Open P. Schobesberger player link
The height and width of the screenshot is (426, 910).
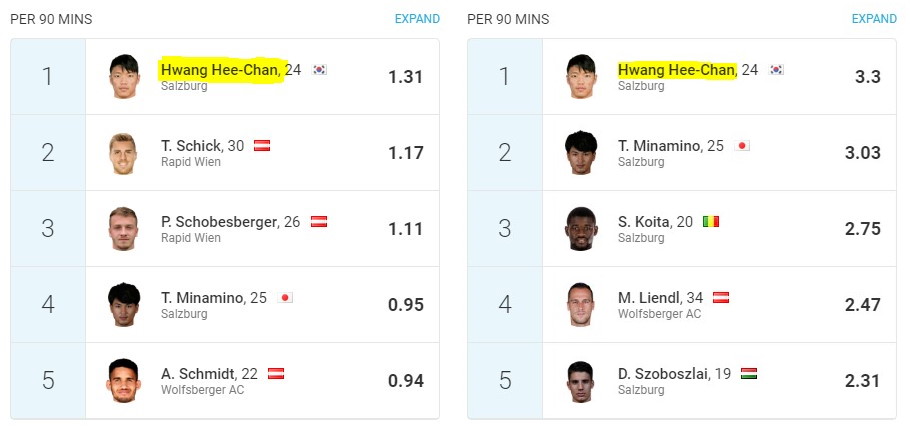point(219,222)
